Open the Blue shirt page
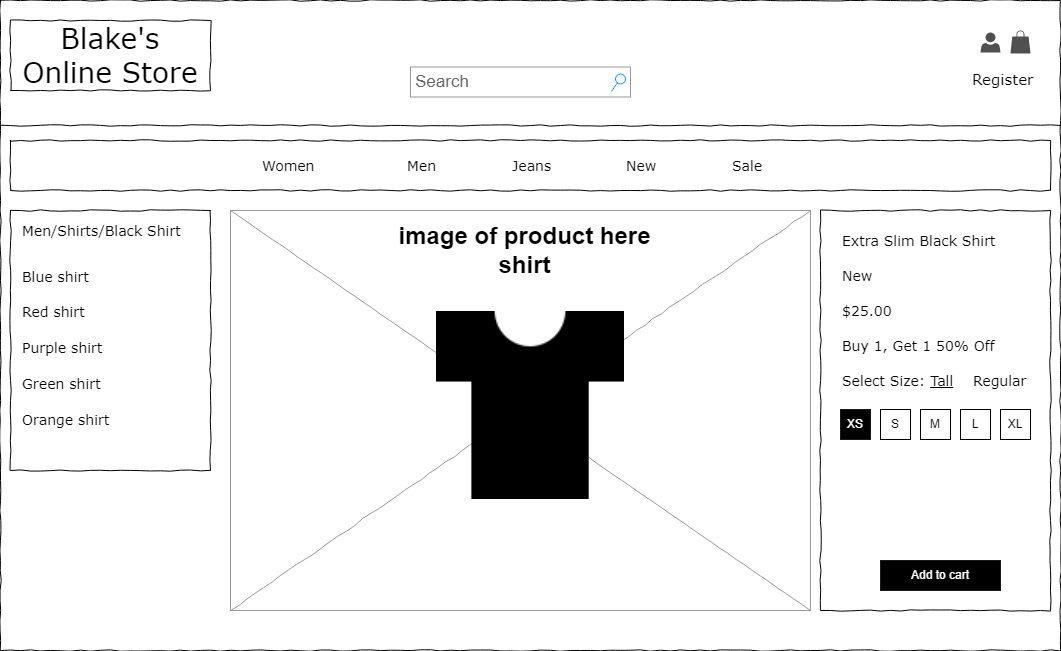Image resolution: width=1061 pixels, height=651 pixels. coord(55,277)
